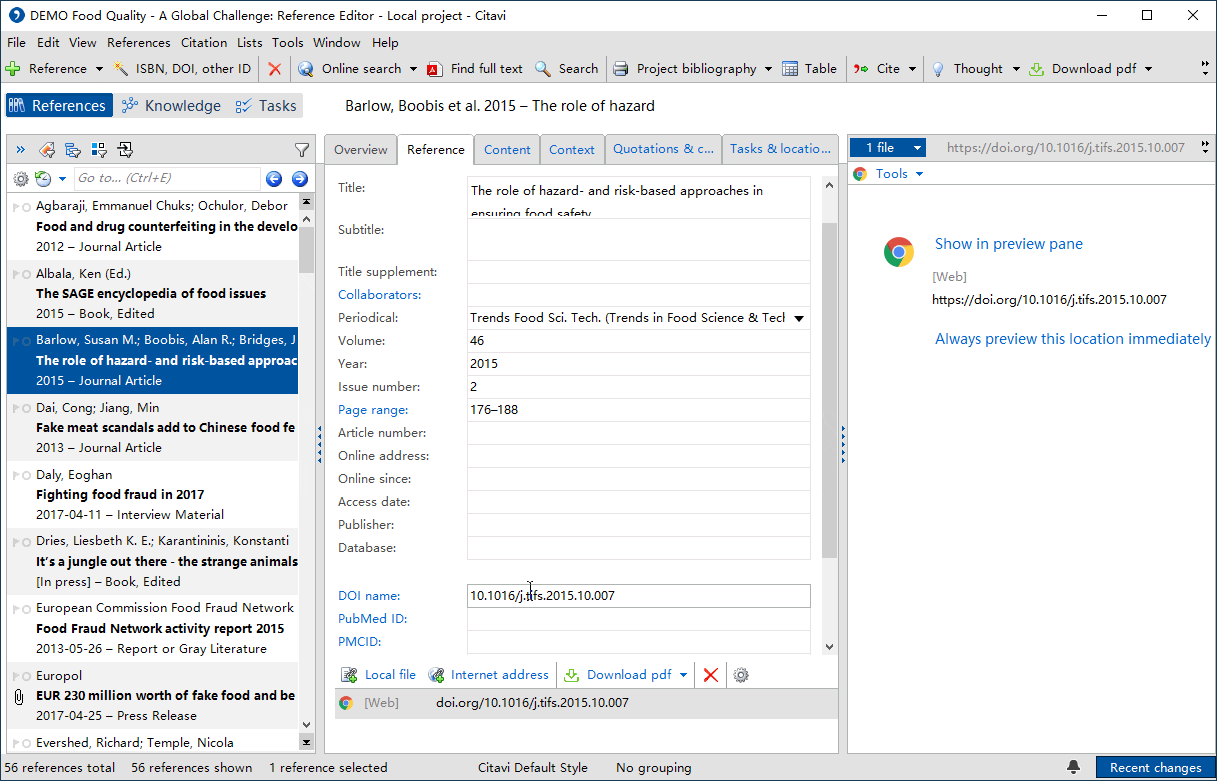Open reference list settings gear
1217x781 pixels.
[20, 179]
